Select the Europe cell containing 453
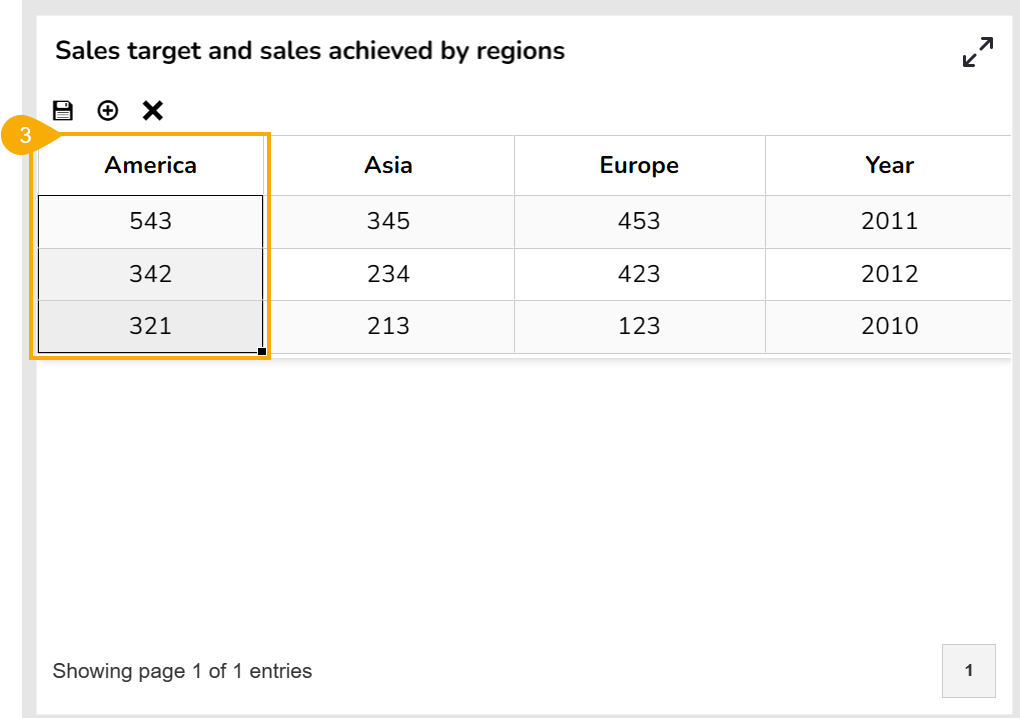The width and height of the screenshot is (1020, 718). click(639, 221)
